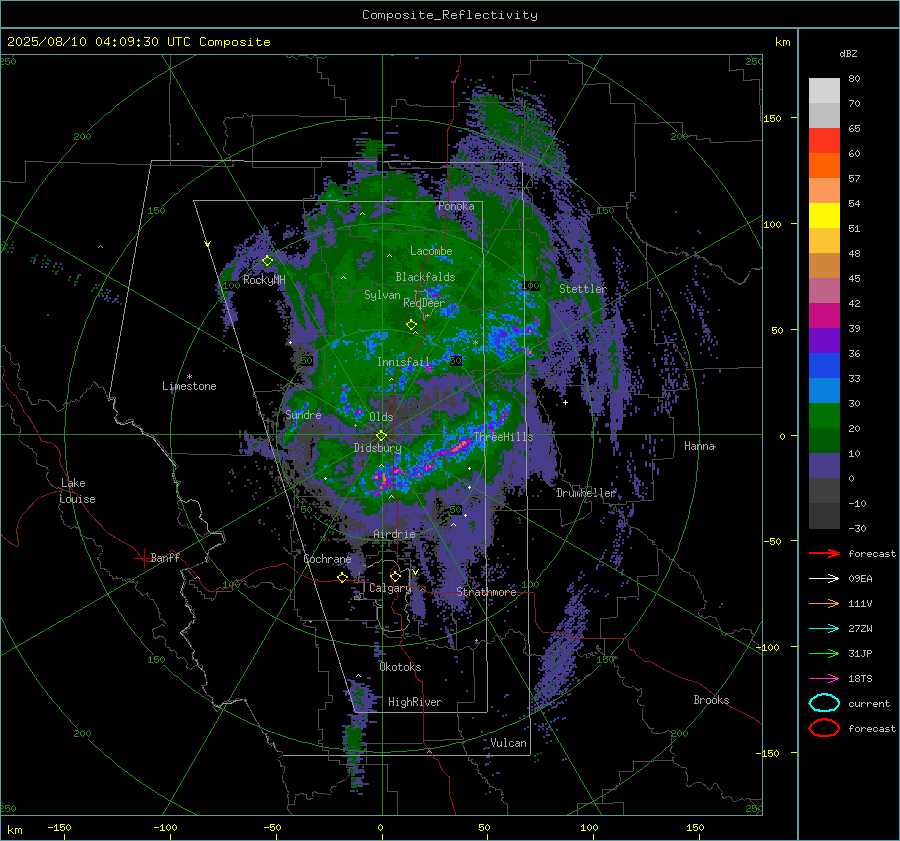Click the yellow diamond marker below RedDeer

tap(412, 325)
